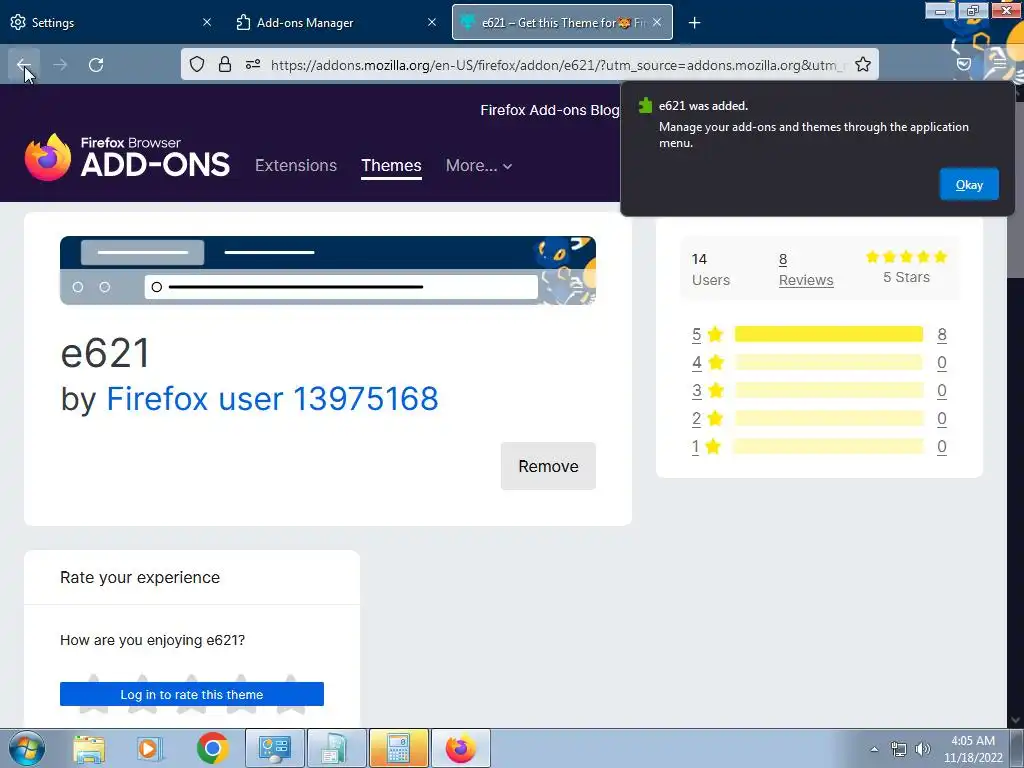Click the page vertical scrollbar
1024x768 pixels.
[x=1016, y=405]
